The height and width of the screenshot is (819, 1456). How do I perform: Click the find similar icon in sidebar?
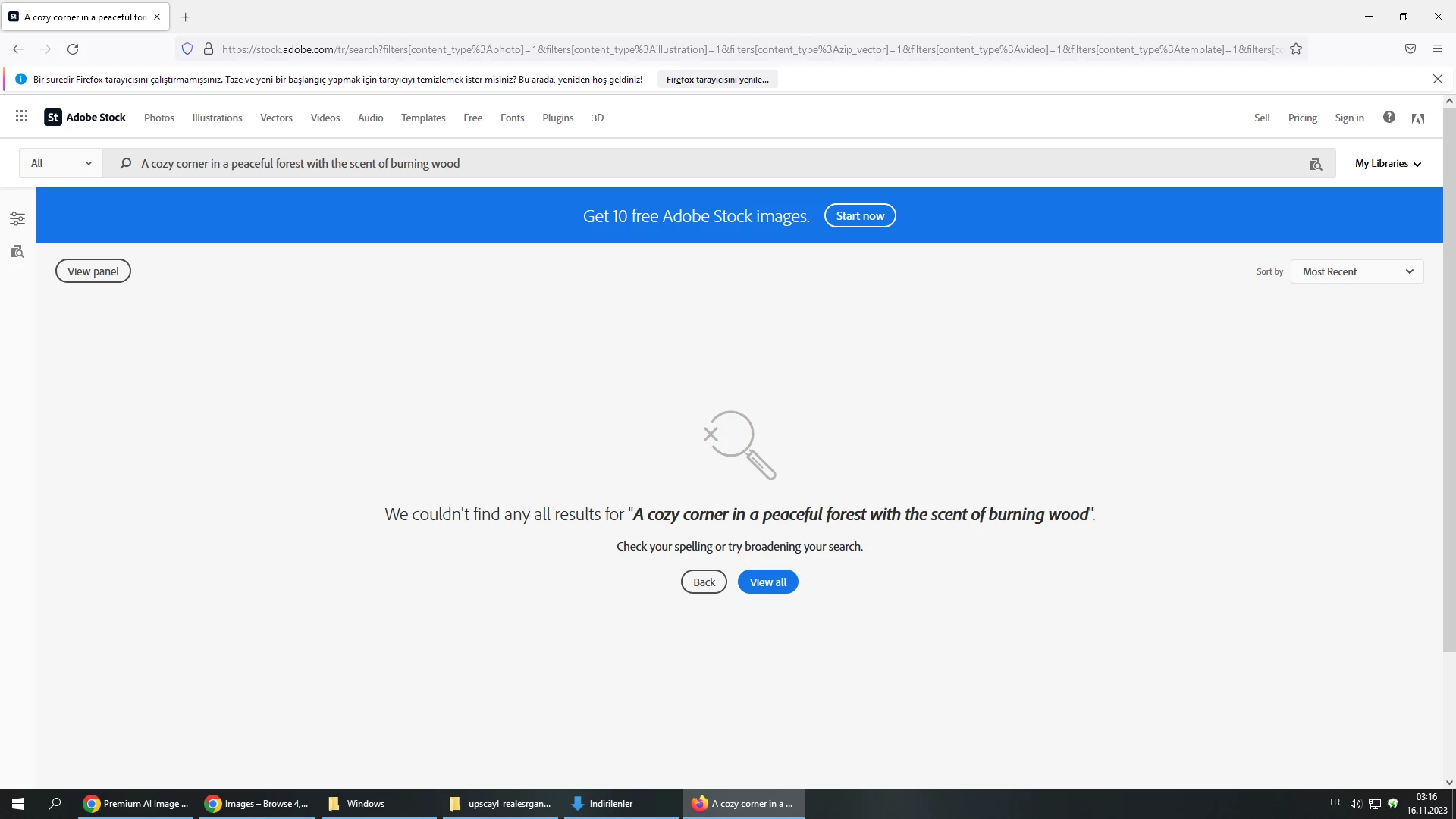click(x=17, y=252)
